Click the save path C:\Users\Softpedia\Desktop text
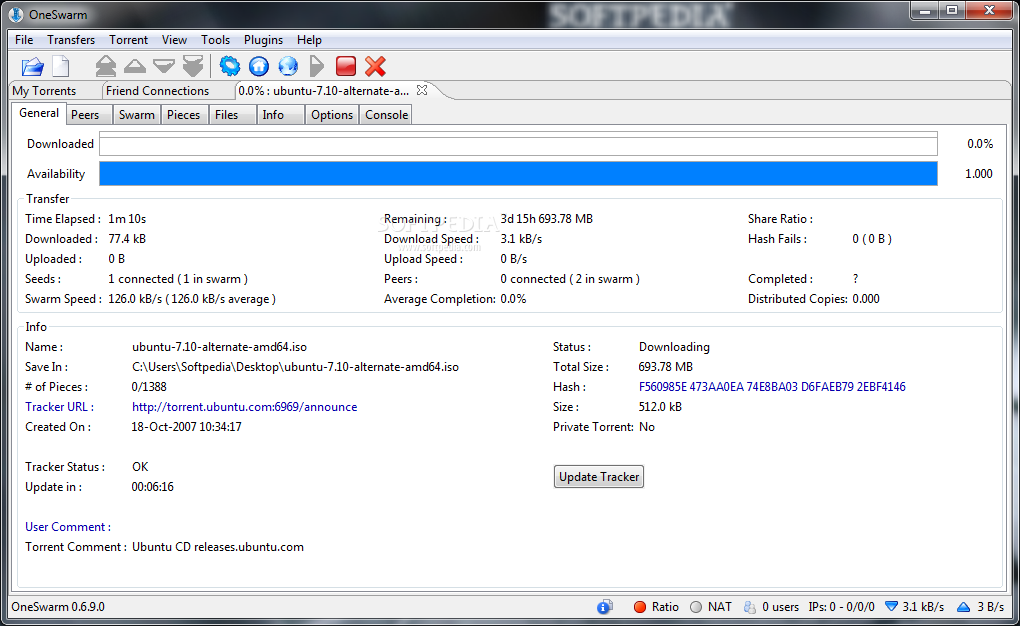This screenshot has width=1020, height=626. tap(295, 367)
